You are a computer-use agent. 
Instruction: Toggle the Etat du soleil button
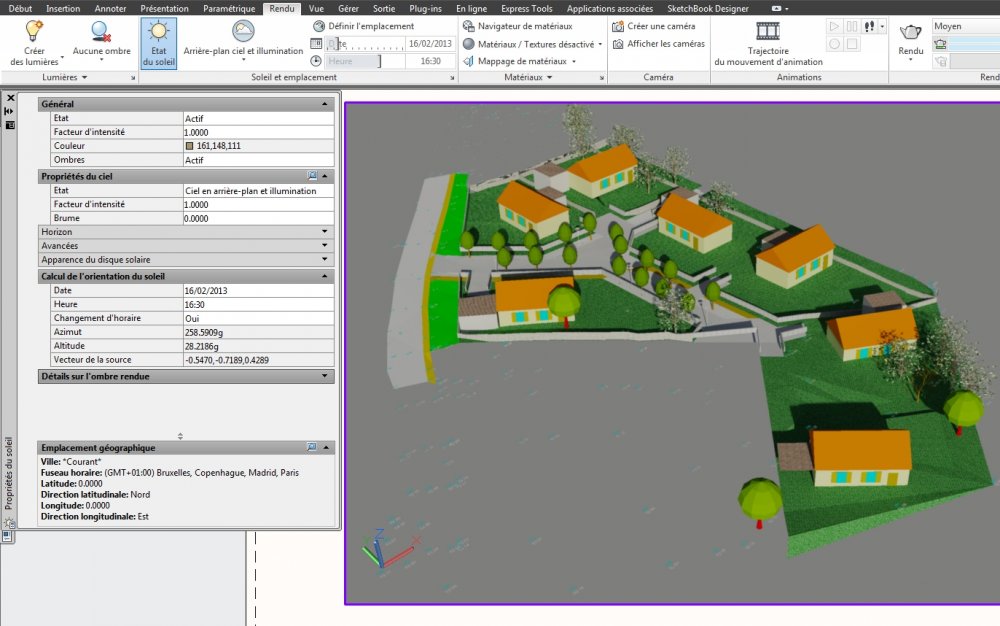(158, 43)
